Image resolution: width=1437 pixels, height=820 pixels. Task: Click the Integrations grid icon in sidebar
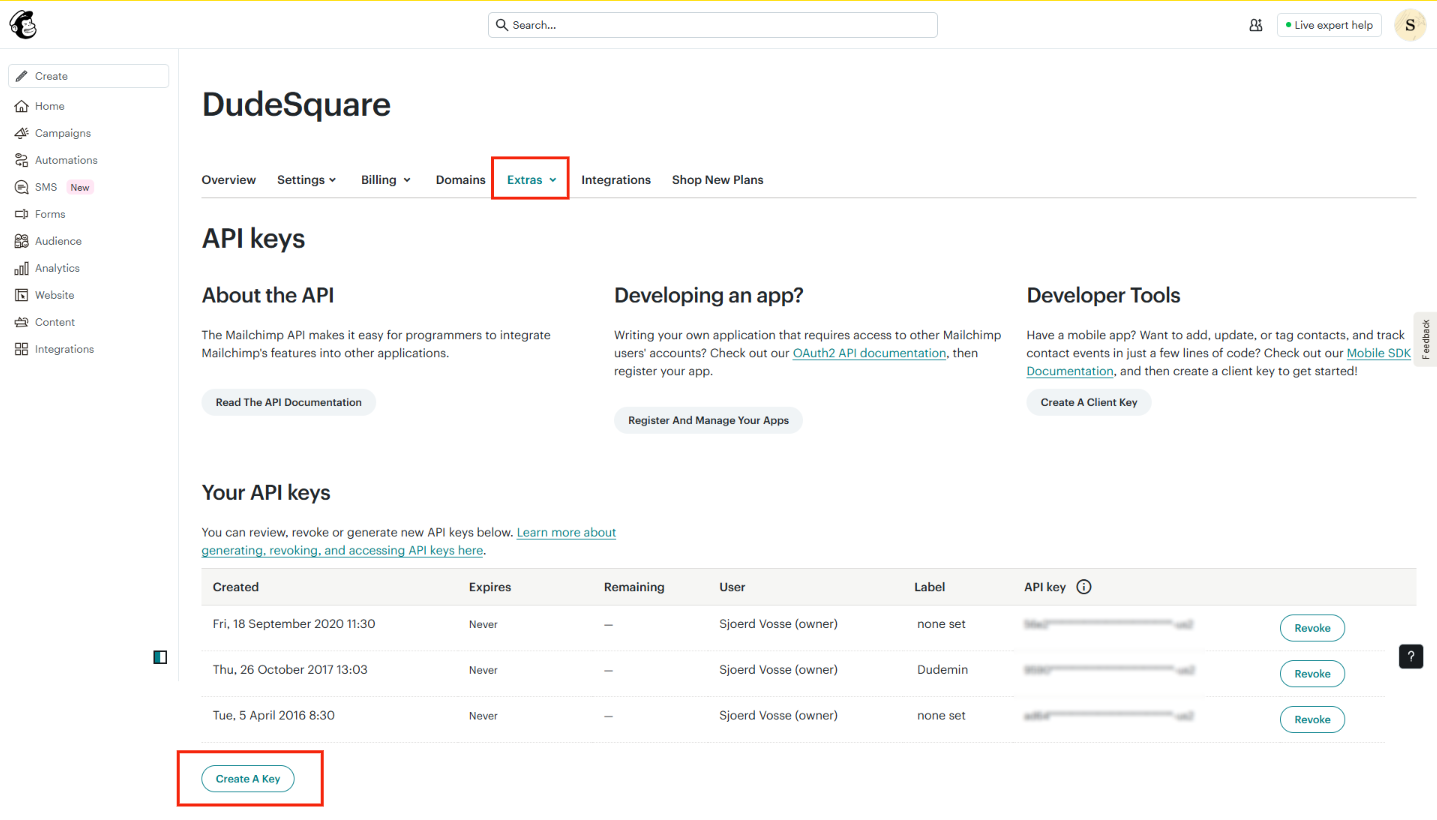pyautogui.click(x=22, y=349)
